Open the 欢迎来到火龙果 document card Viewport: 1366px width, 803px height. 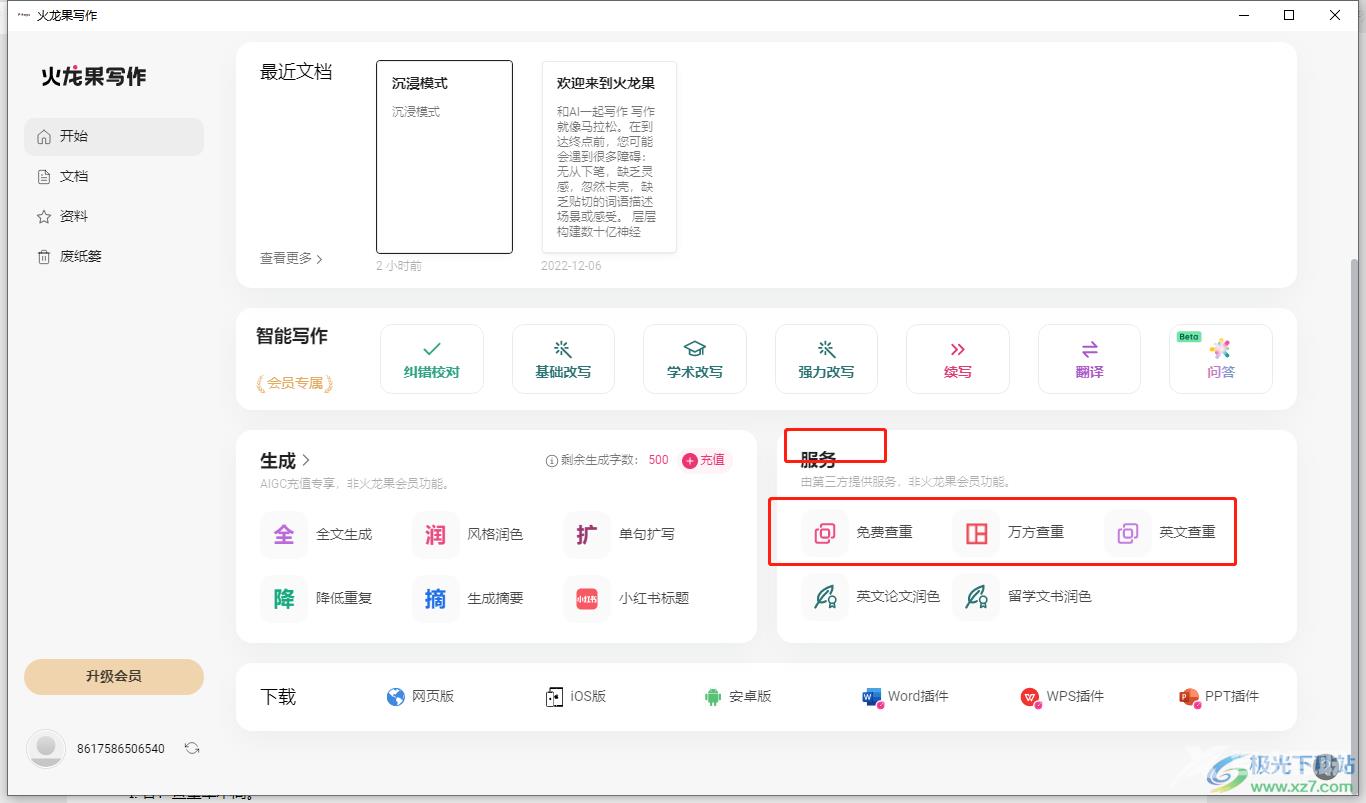point(609,157)
